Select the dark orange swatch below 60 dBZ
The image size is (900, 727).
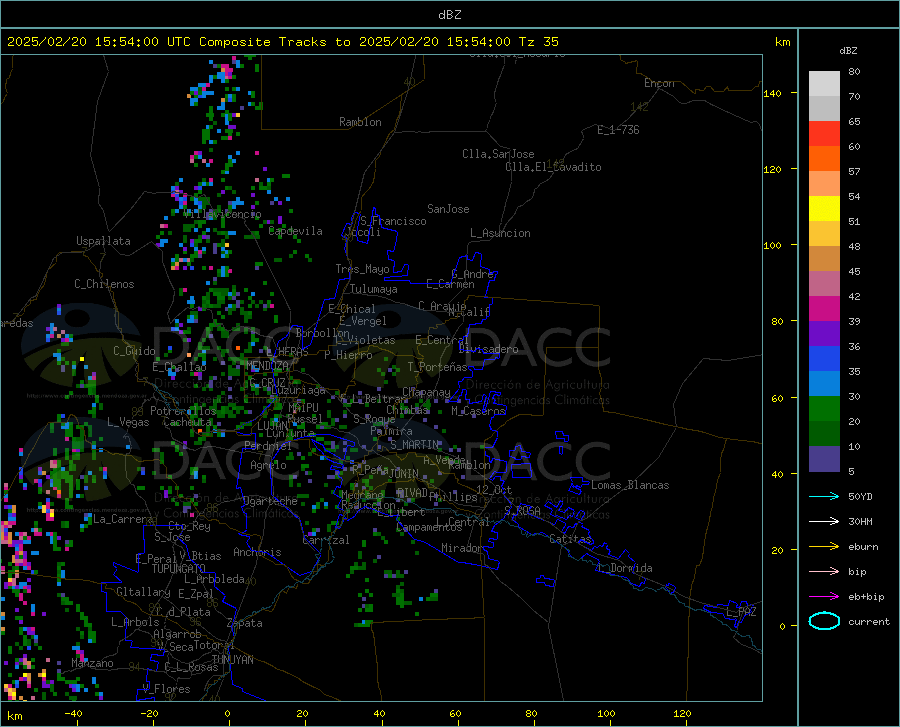[x=824, y=159]
